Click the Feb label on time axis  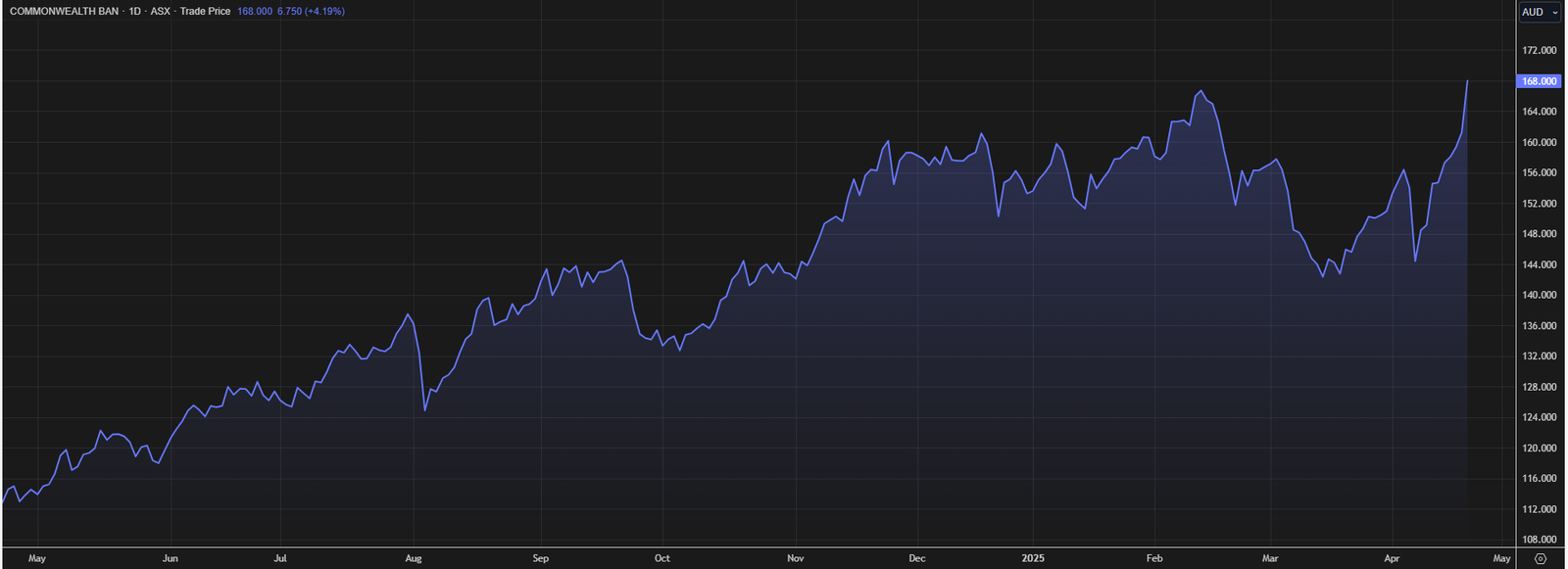tap(1154, 558)
